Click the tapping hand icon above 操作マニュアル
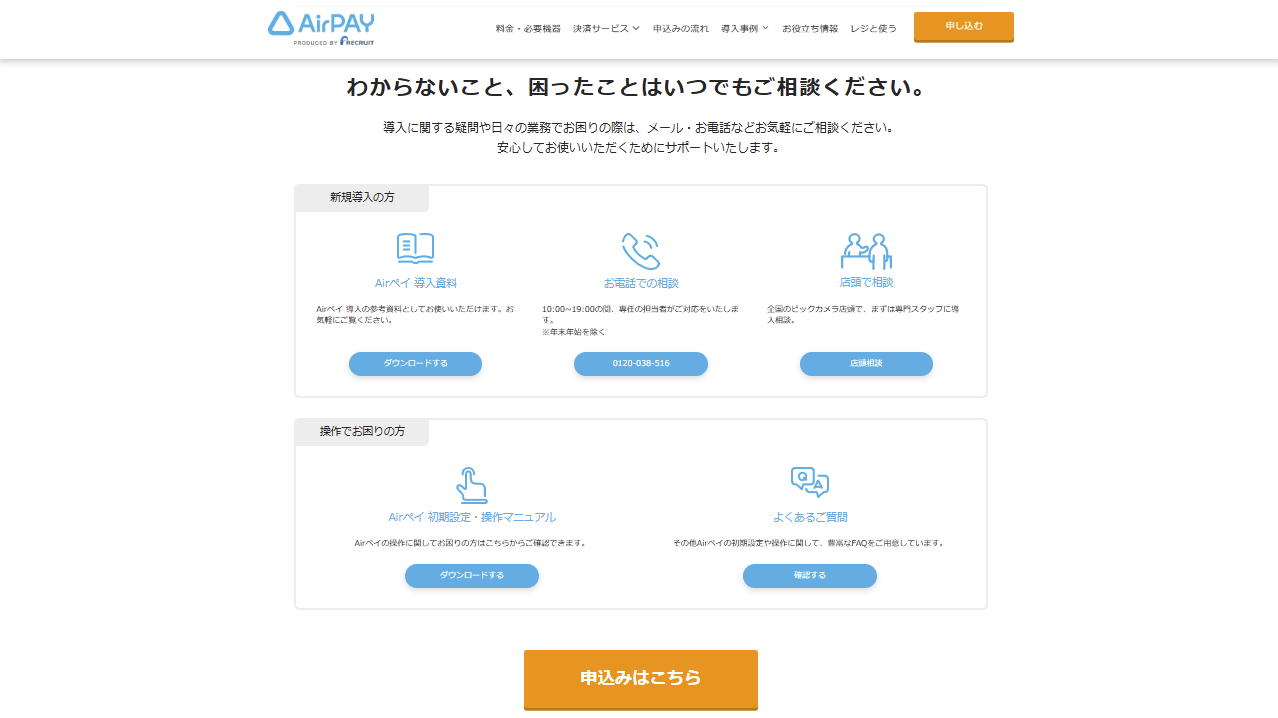The width and height of the screenshot is (1278, 718). 472,485
